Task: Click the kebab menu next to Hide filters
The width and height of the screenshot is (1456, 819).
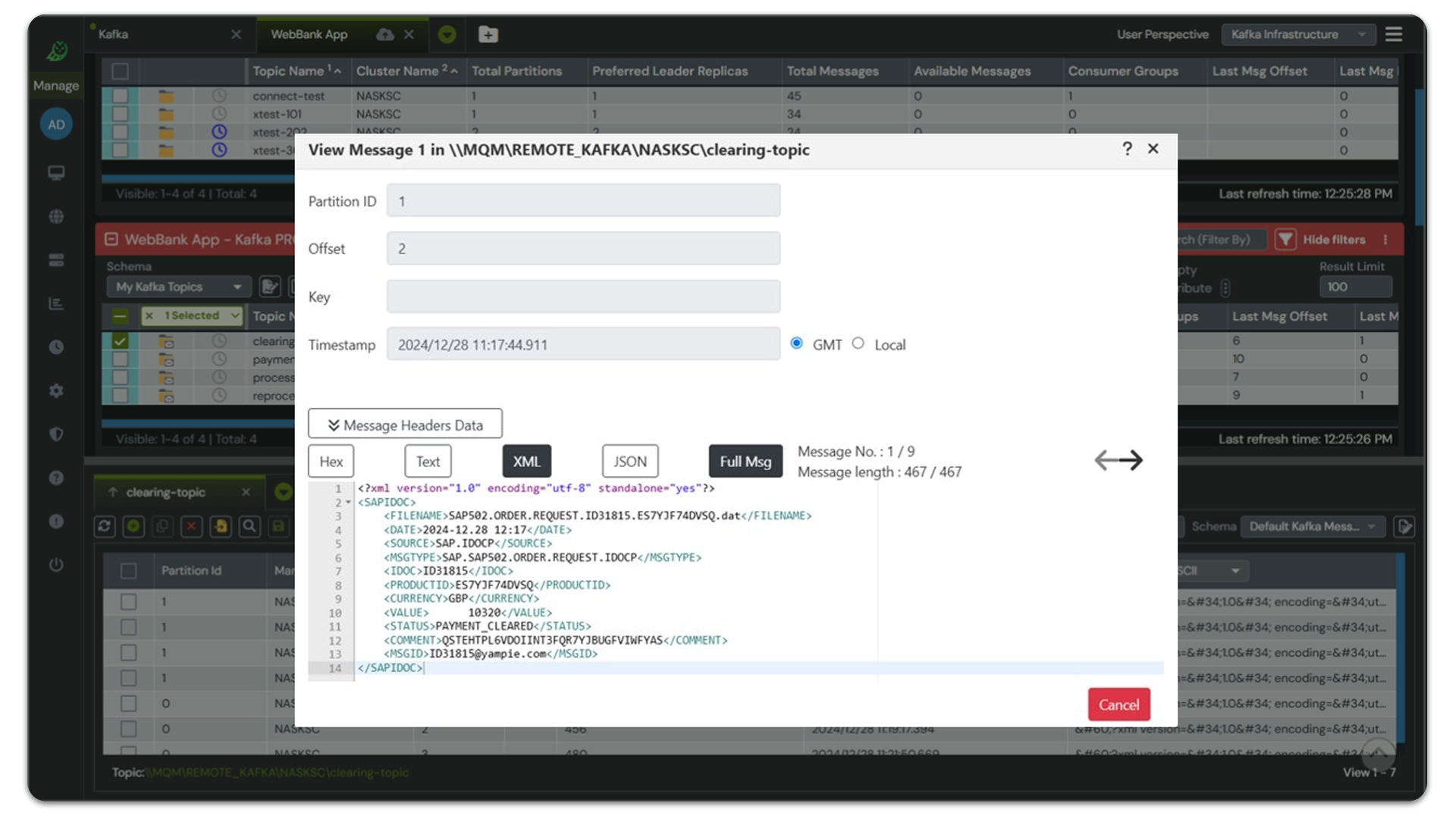Action: pos(1385,240)
